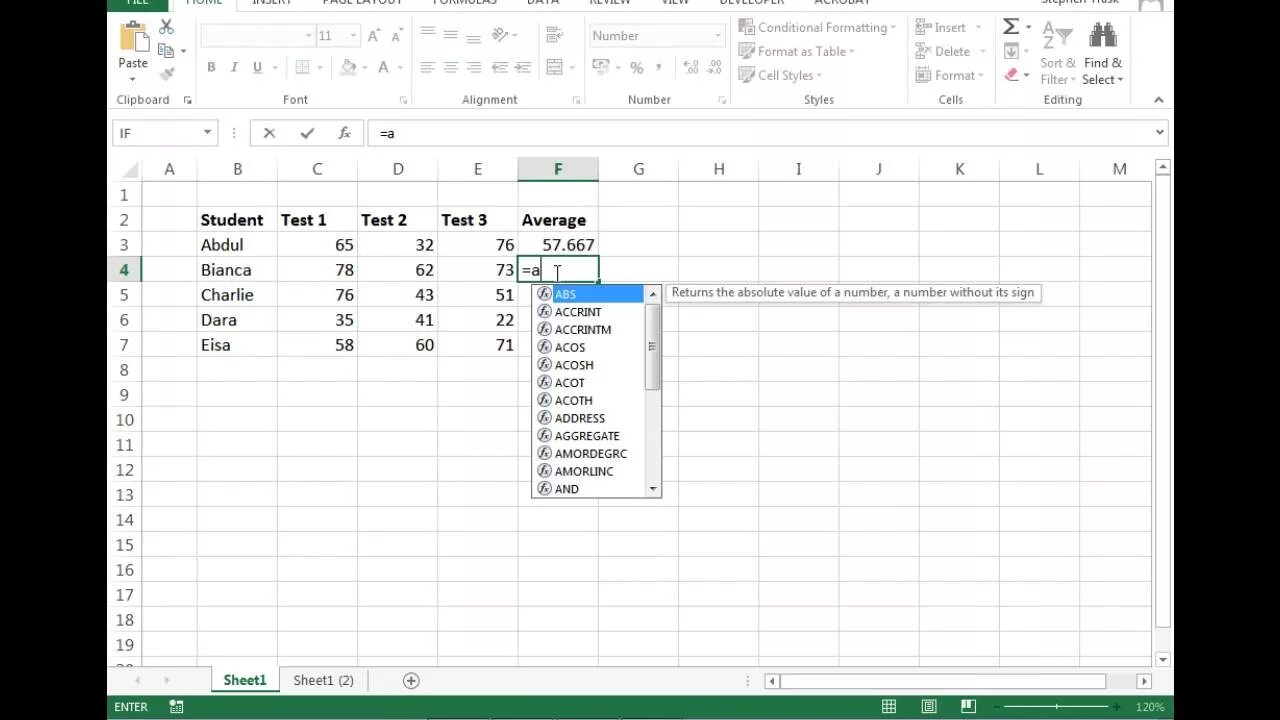Viewport: 1280px width, 720px height.
Task: Click the Copy icon in Clipboard group
Action: click(166, 50)
